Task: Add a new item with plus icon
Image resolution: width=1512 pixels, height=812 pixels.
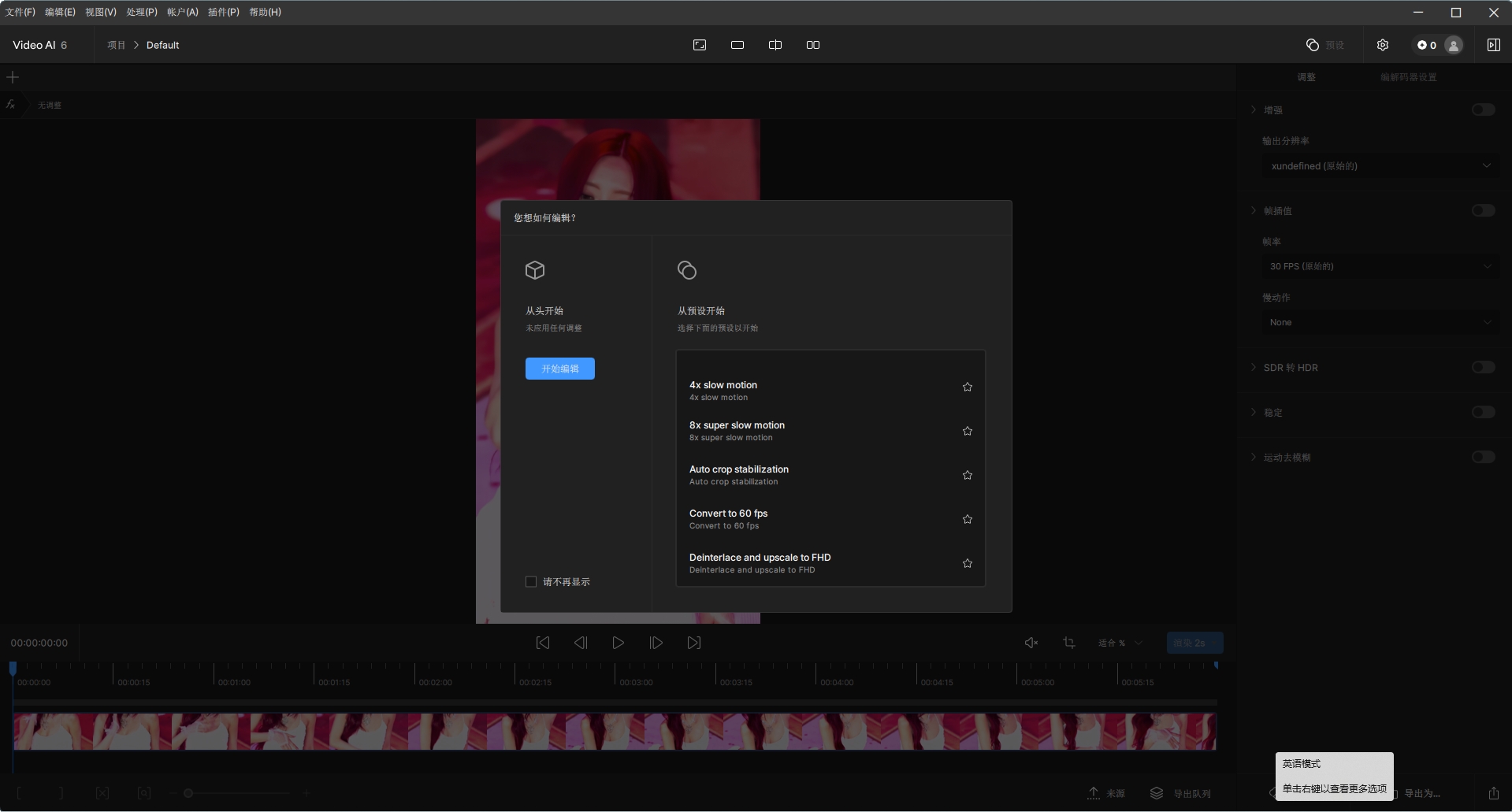Action: (13, 77)
